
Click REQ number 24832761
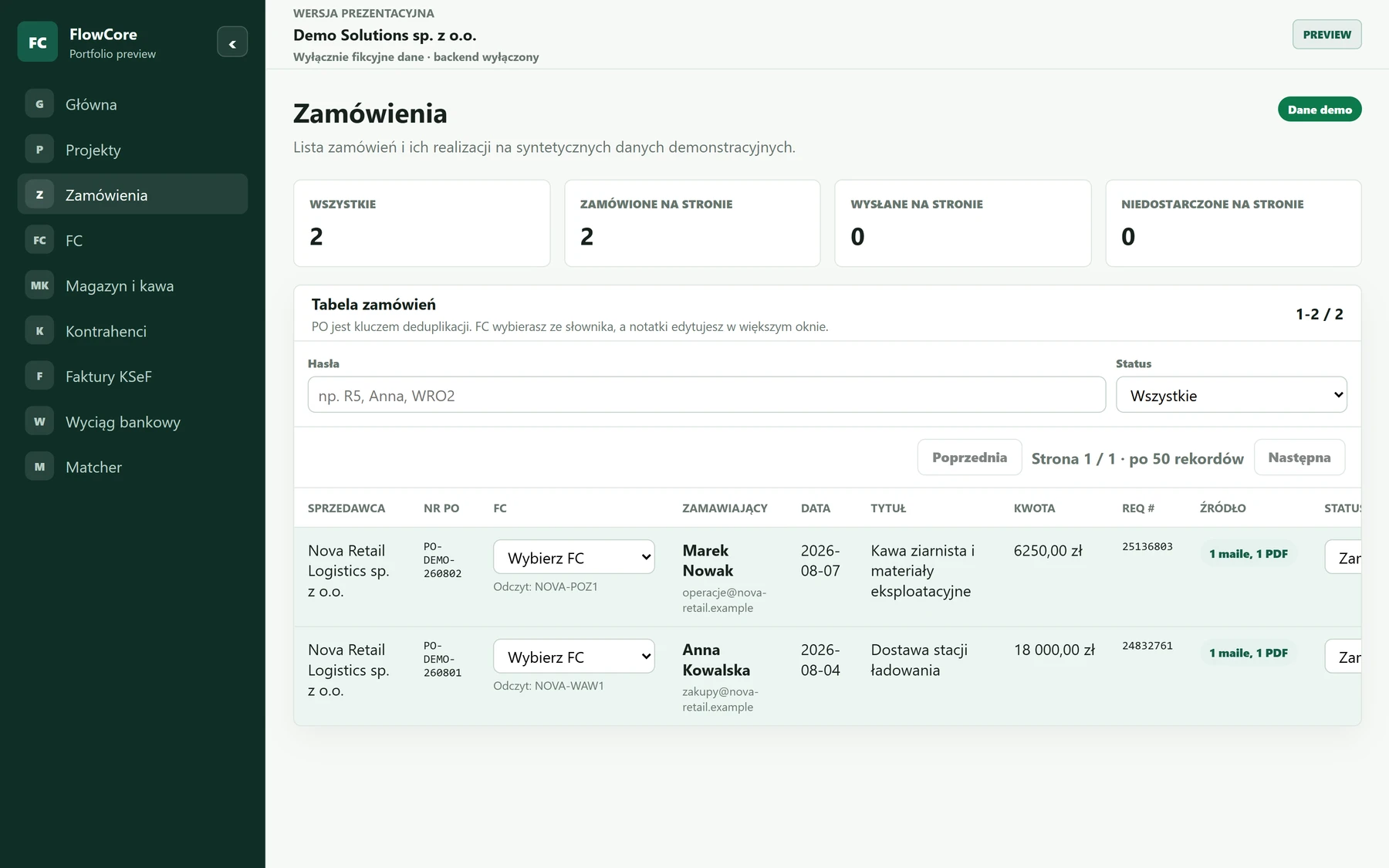[x=1147, y=646]
